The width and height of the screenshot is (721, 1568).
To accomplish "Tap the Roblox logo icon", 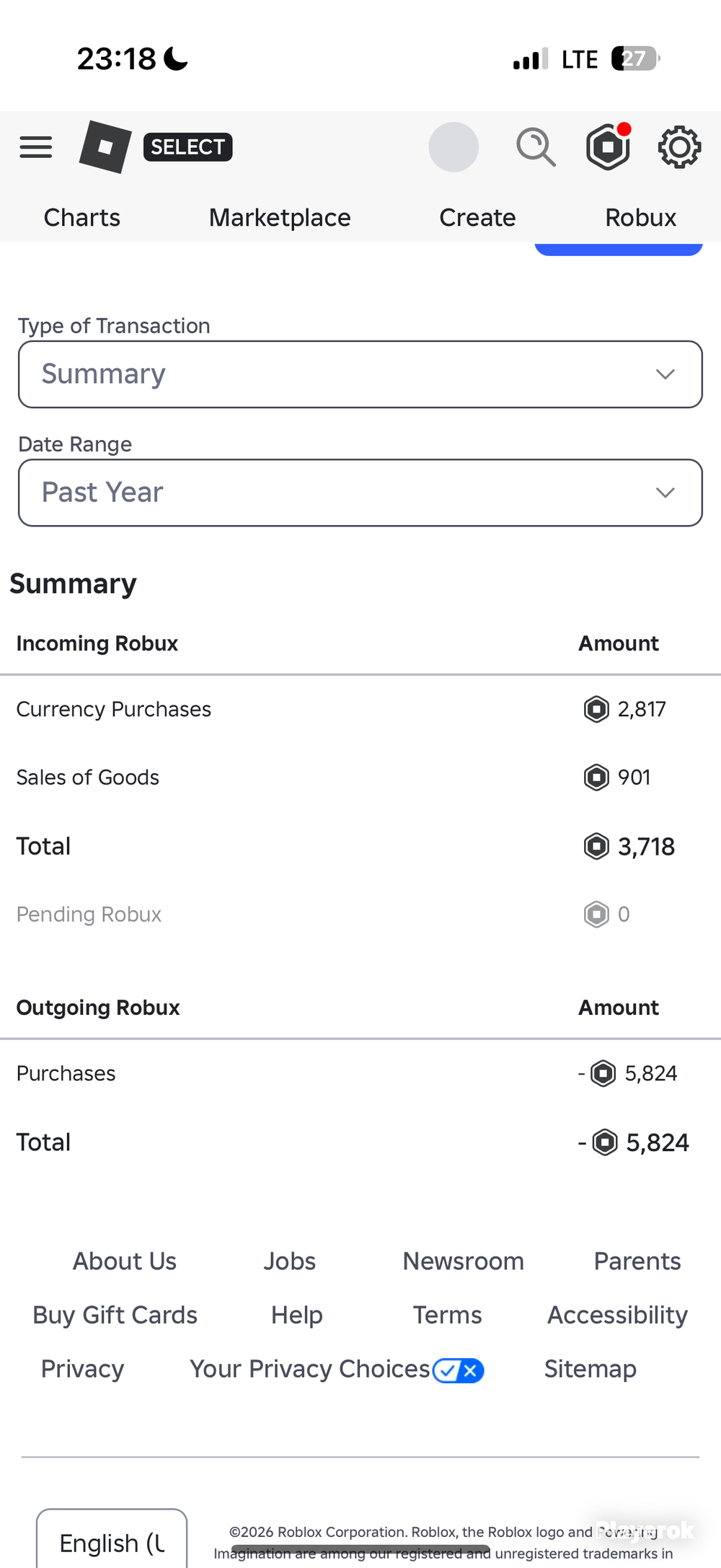I will (105, 147).
